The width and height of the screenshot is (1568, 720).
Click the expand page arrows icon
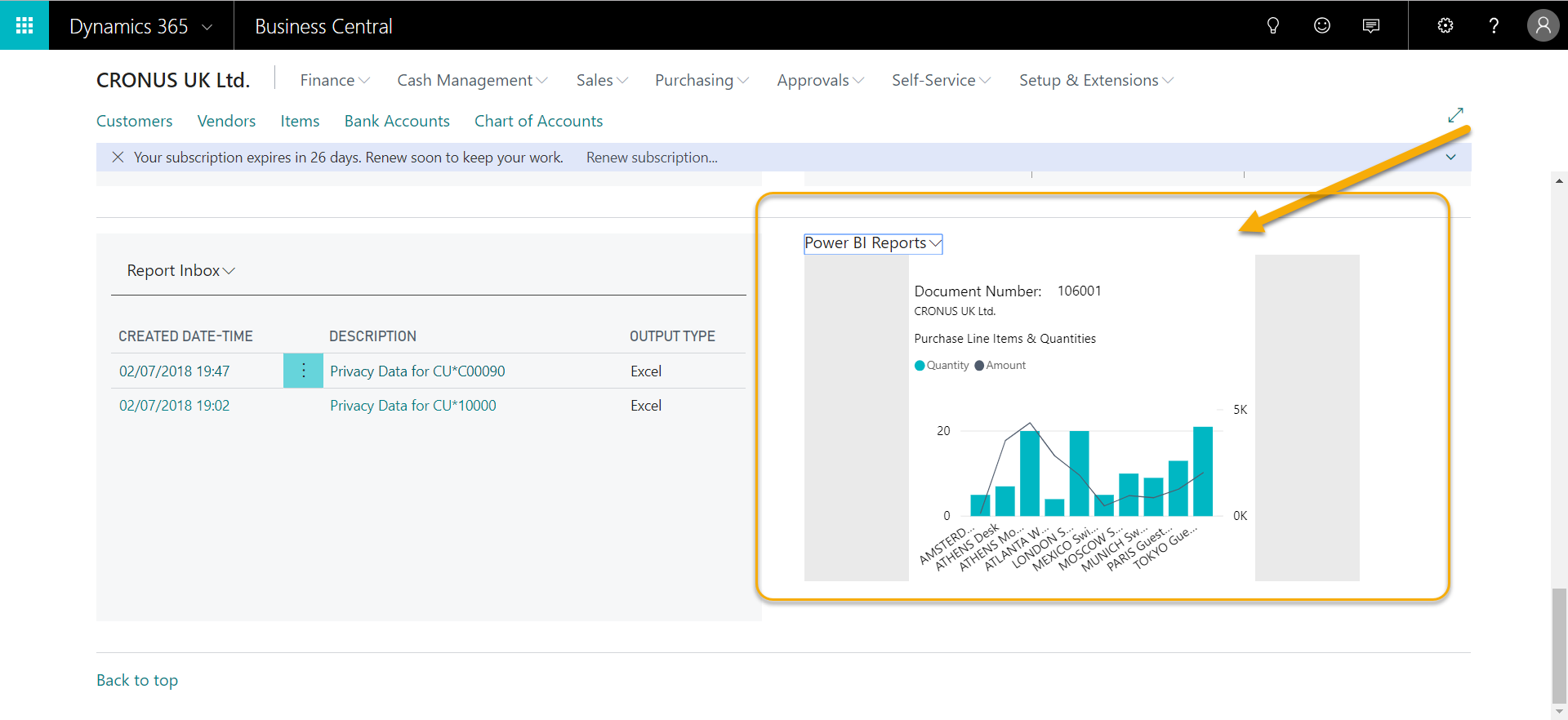click(1455, 115)
